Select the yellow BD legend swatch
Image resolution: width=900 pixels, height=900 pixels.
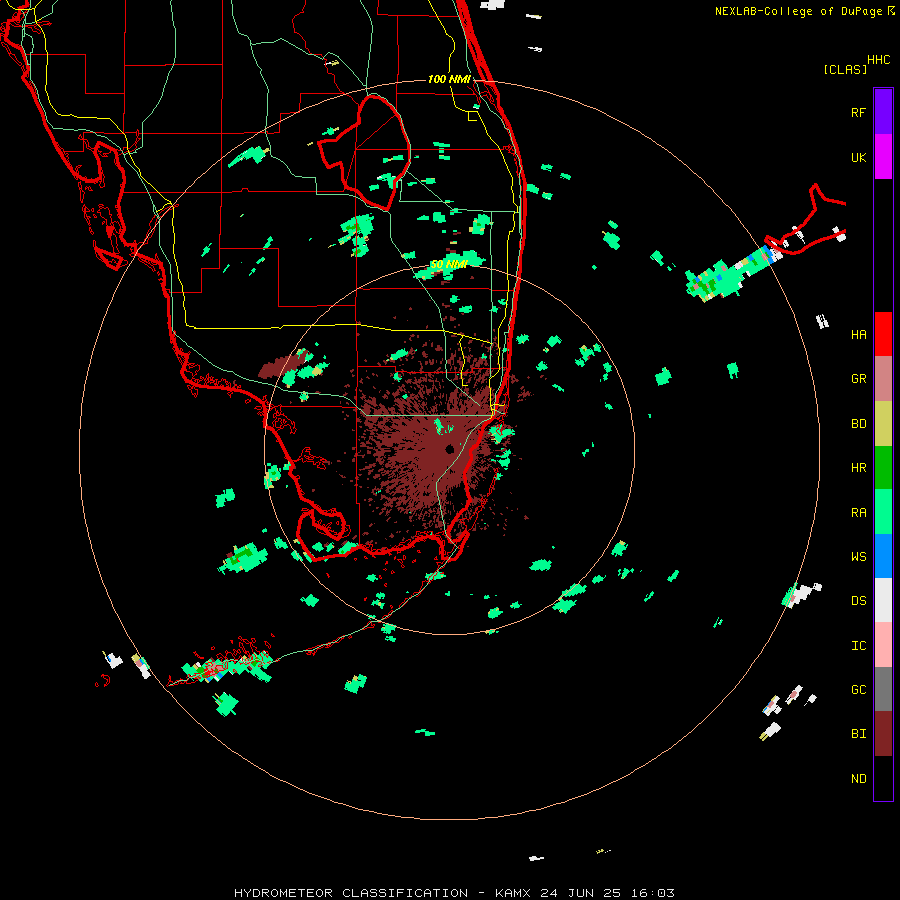883,424
